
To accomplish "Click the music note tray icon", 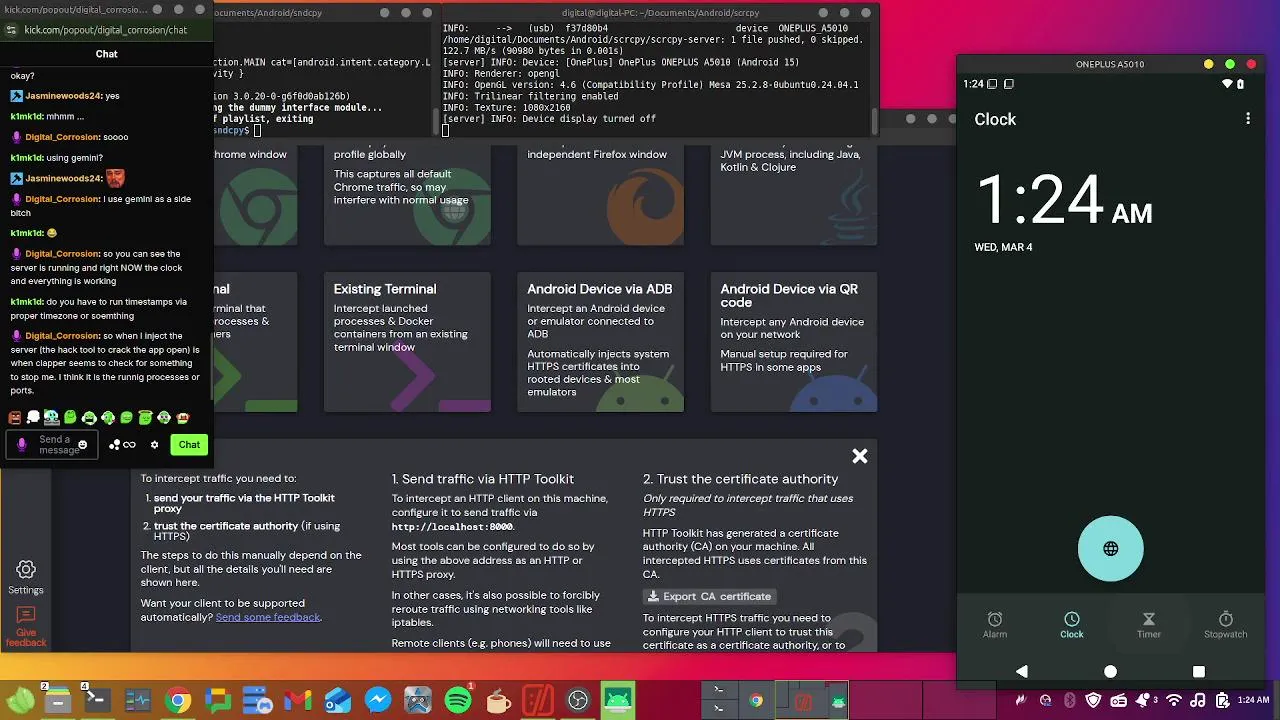I will pos(1197,701).
